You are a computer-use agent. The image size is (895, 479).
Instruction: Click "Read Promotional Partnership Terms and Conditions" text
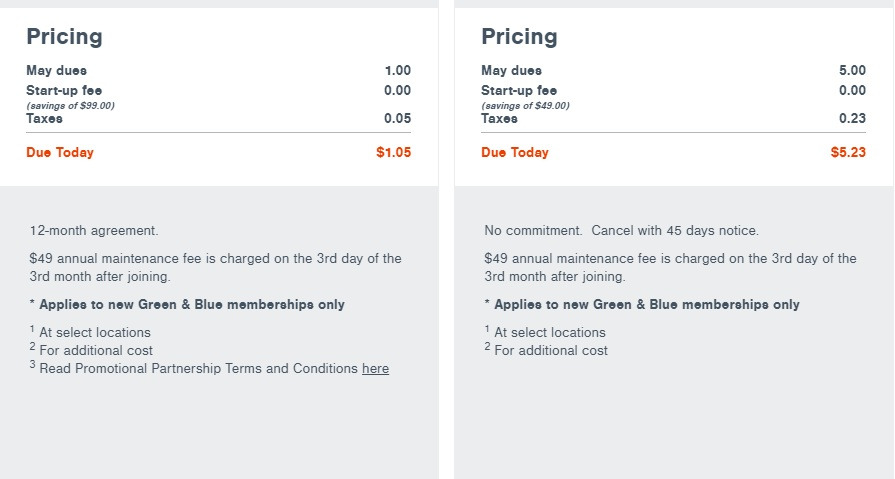198,369
